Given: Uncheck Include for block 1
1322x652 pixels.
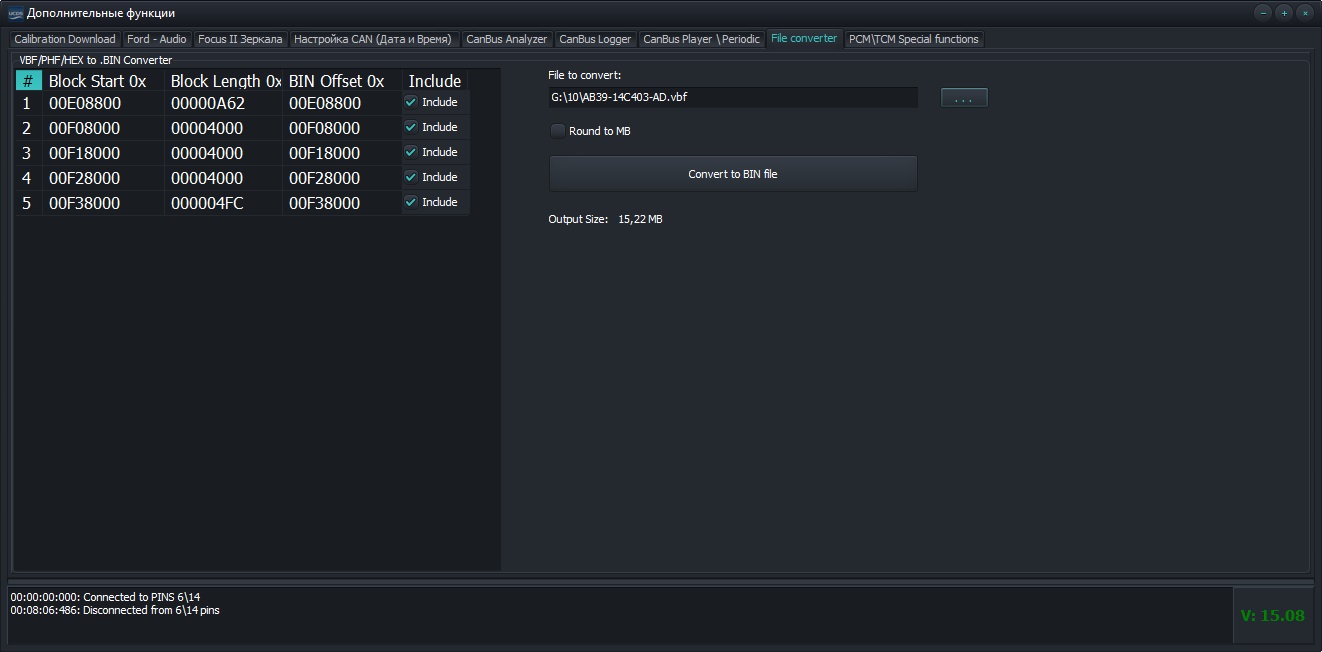Looking at the screenshot, I should [x=411, y=102].
